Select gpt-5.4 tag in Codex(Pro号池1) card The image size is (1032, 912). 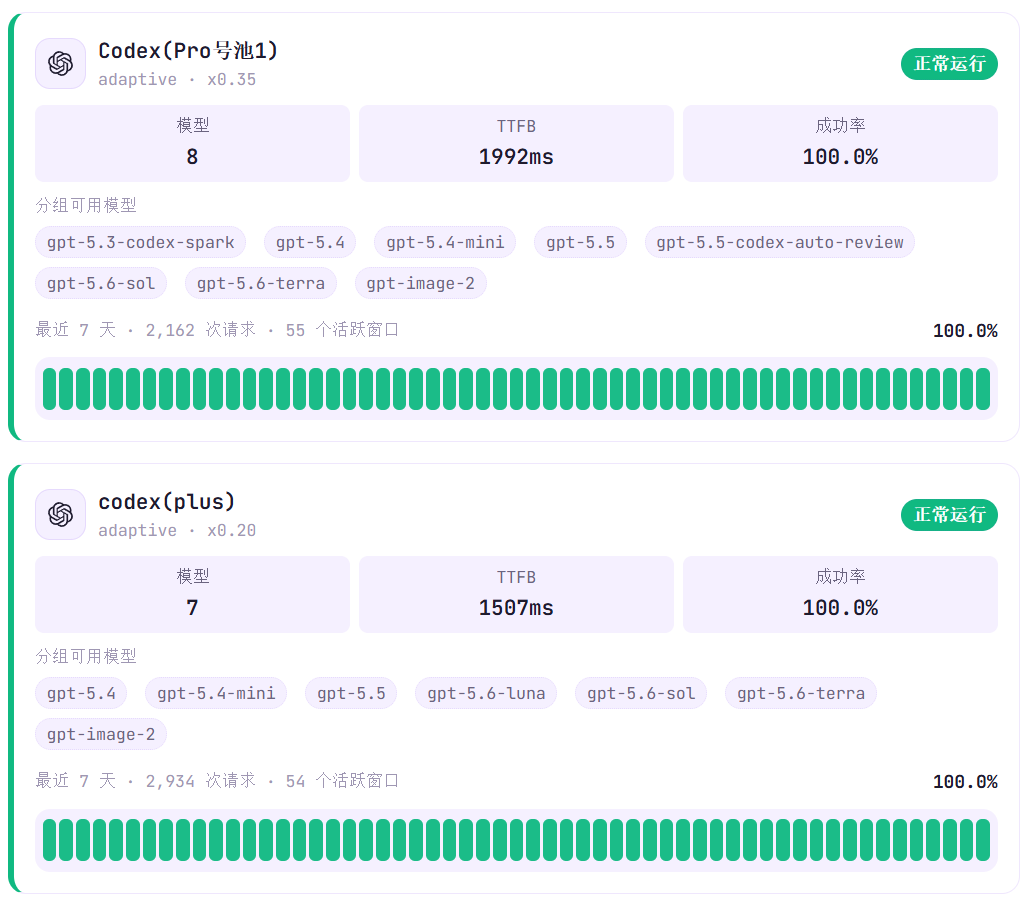click(310, 242)
